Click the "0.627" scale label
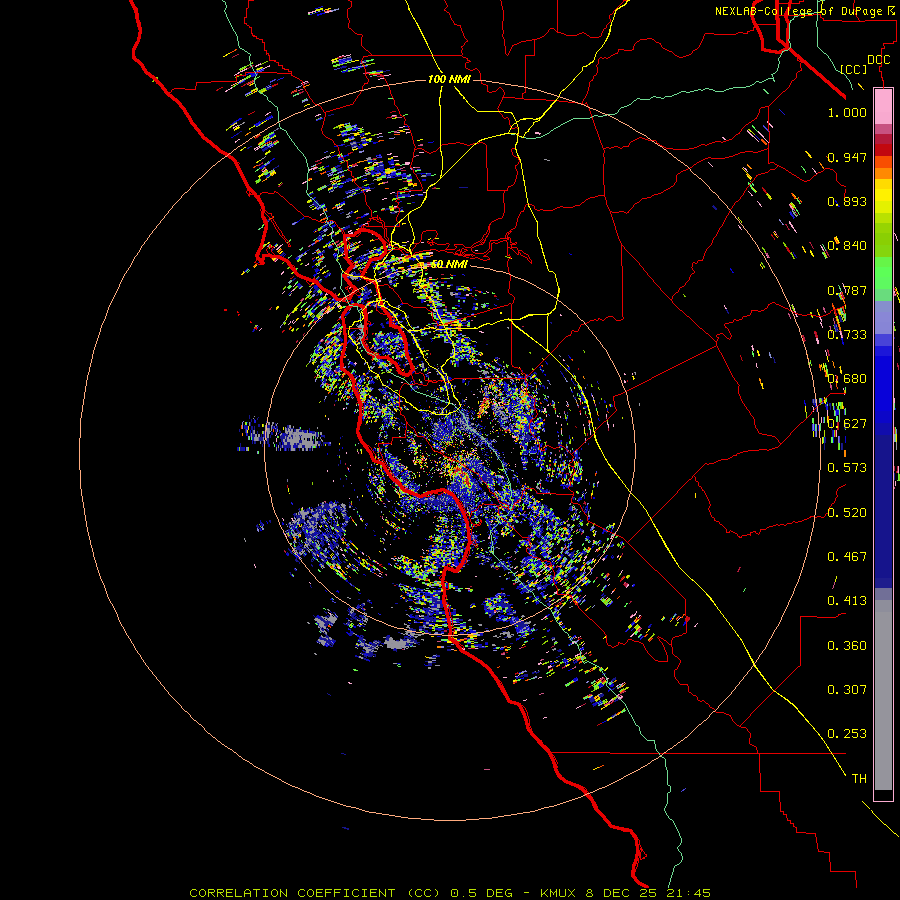The image size is (900, 900). pyautogui.click(x=847, y=423)
